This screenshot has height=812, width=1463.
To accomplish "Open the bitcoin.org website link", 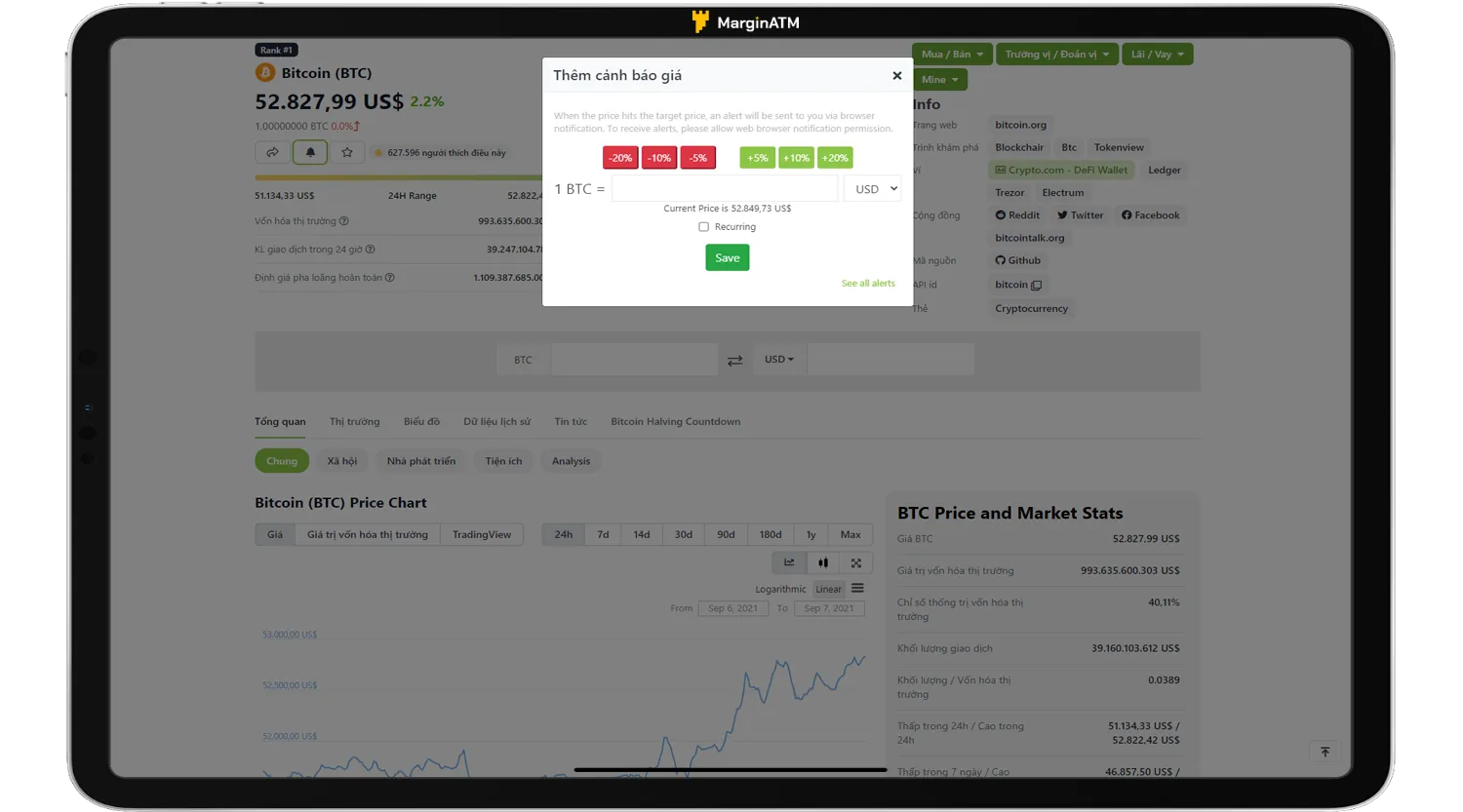I will [1020, 125].
